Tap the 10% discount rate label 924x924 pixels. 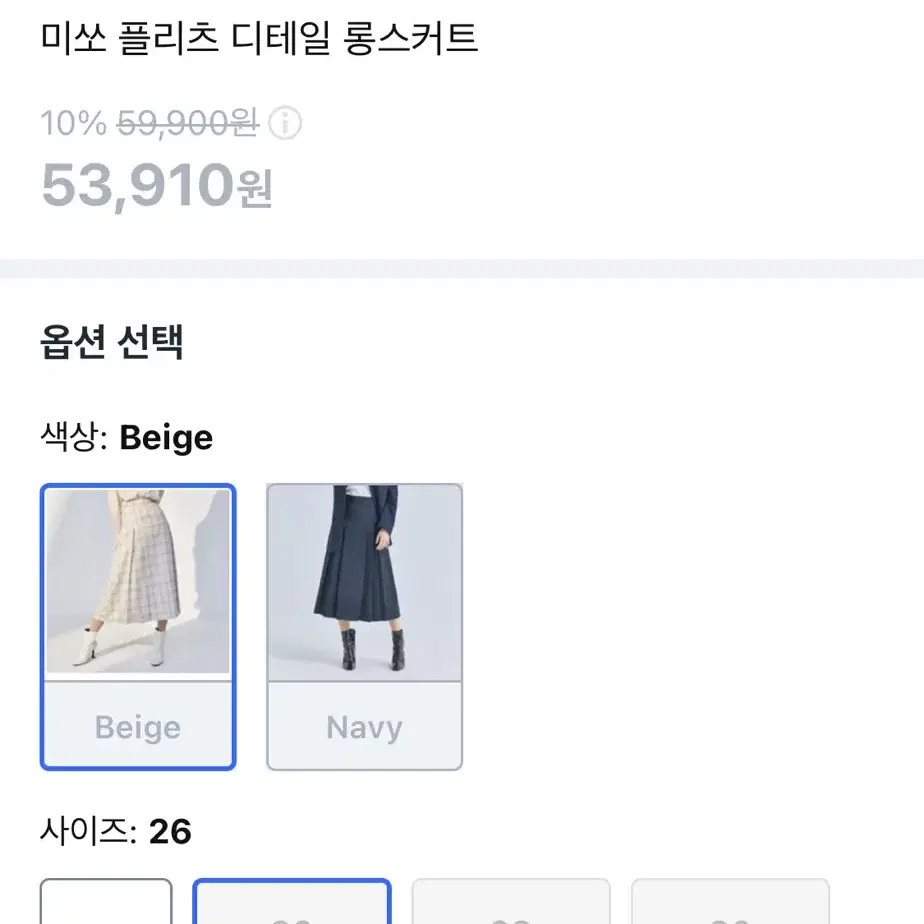pyautogui.click(x=74, y=123)
